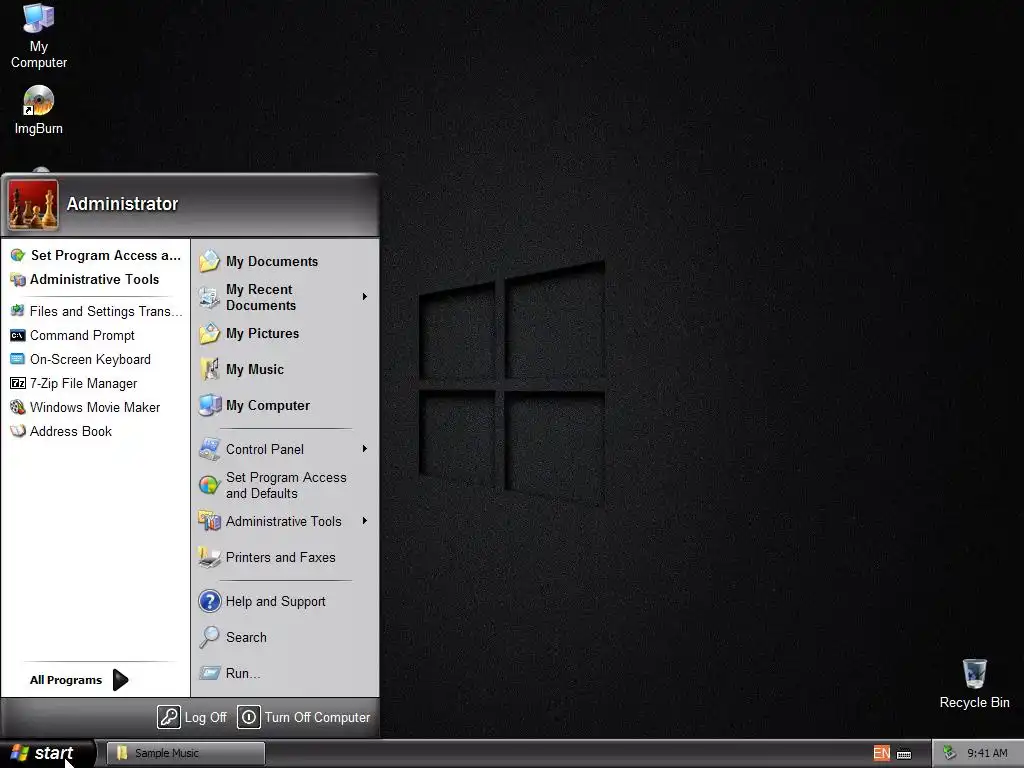The width and height of the screenshot is (1024, 768).
Task: Click the Search magnifying glass icon
Action: 210,637
